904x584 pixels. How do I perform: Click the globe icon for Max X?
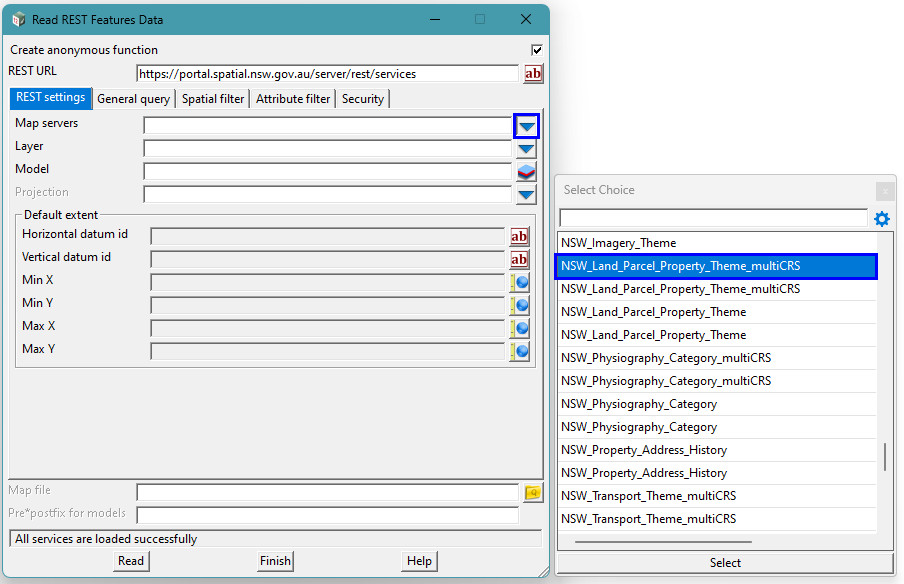[519, 329]
